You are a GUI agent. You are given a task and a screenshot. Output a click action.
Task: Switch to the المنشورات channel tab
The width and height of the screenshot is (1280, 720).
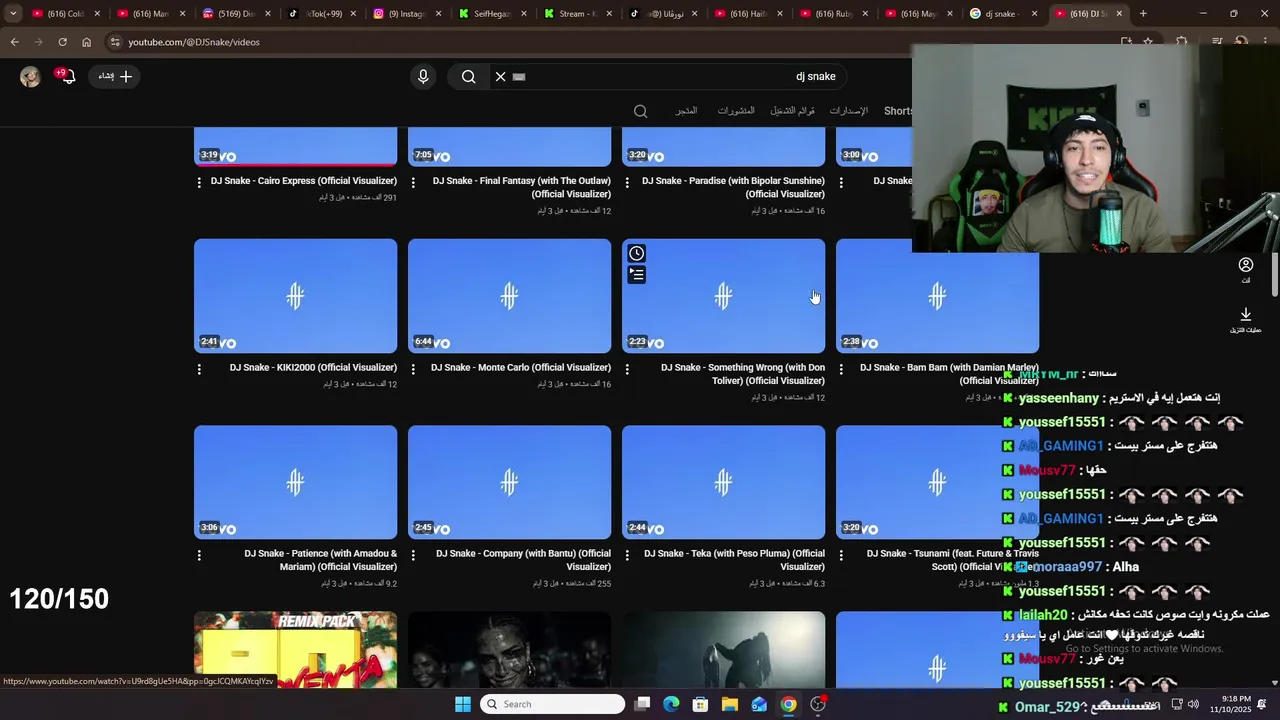(x=736, y=111)
